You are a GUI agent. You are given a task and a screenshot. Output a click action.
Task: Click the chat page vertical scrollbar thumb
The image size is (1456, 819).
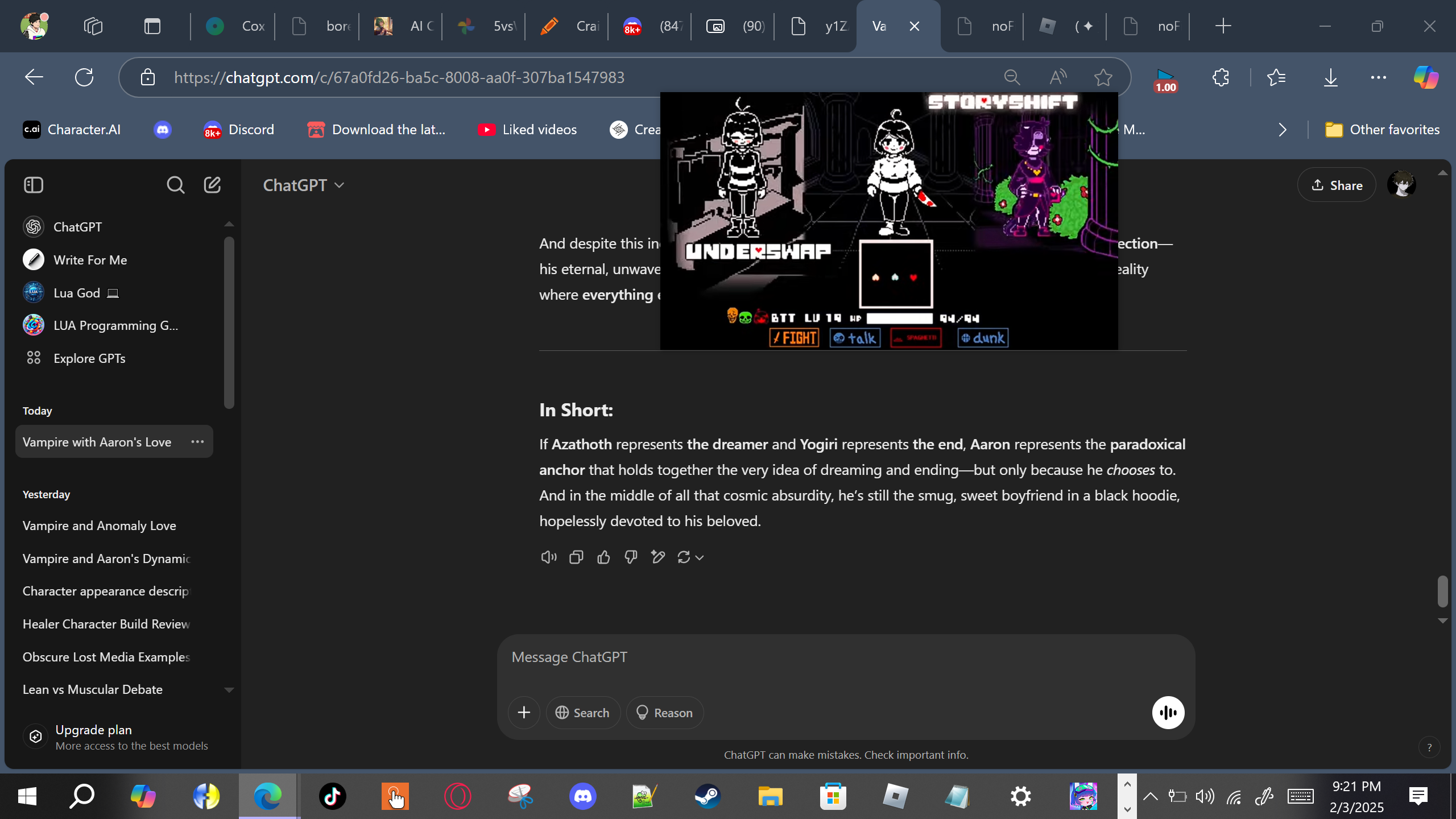[1442, 591]
